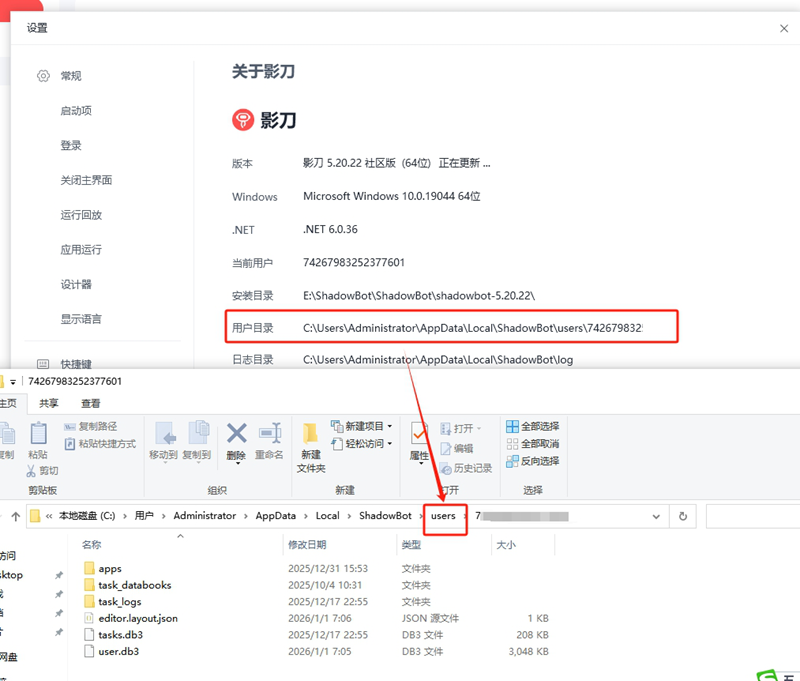Open Explorer quick access toolbar dropdown arrow
This screenshot has width=800, height=681.
click(x=13, y=382)
